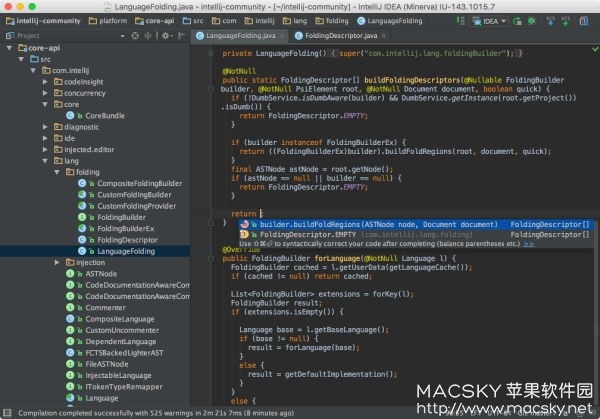Select FoldingDescriptor in project tree

[x=127, y=240]
